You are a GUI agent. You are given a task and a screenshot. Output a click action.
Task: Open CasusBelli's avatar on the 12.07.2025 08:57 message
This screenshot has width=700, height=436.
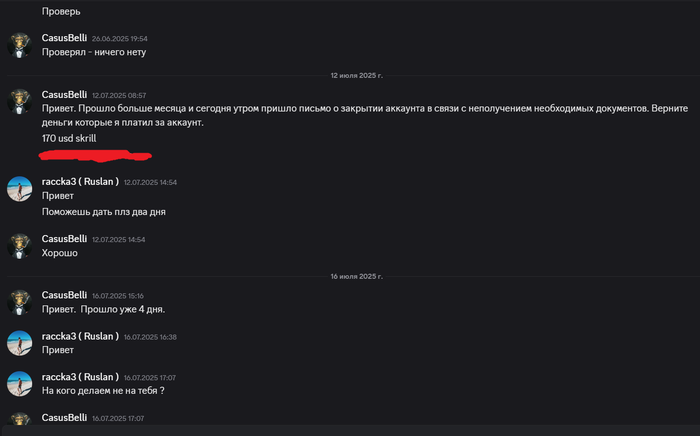tap(20, 101)
